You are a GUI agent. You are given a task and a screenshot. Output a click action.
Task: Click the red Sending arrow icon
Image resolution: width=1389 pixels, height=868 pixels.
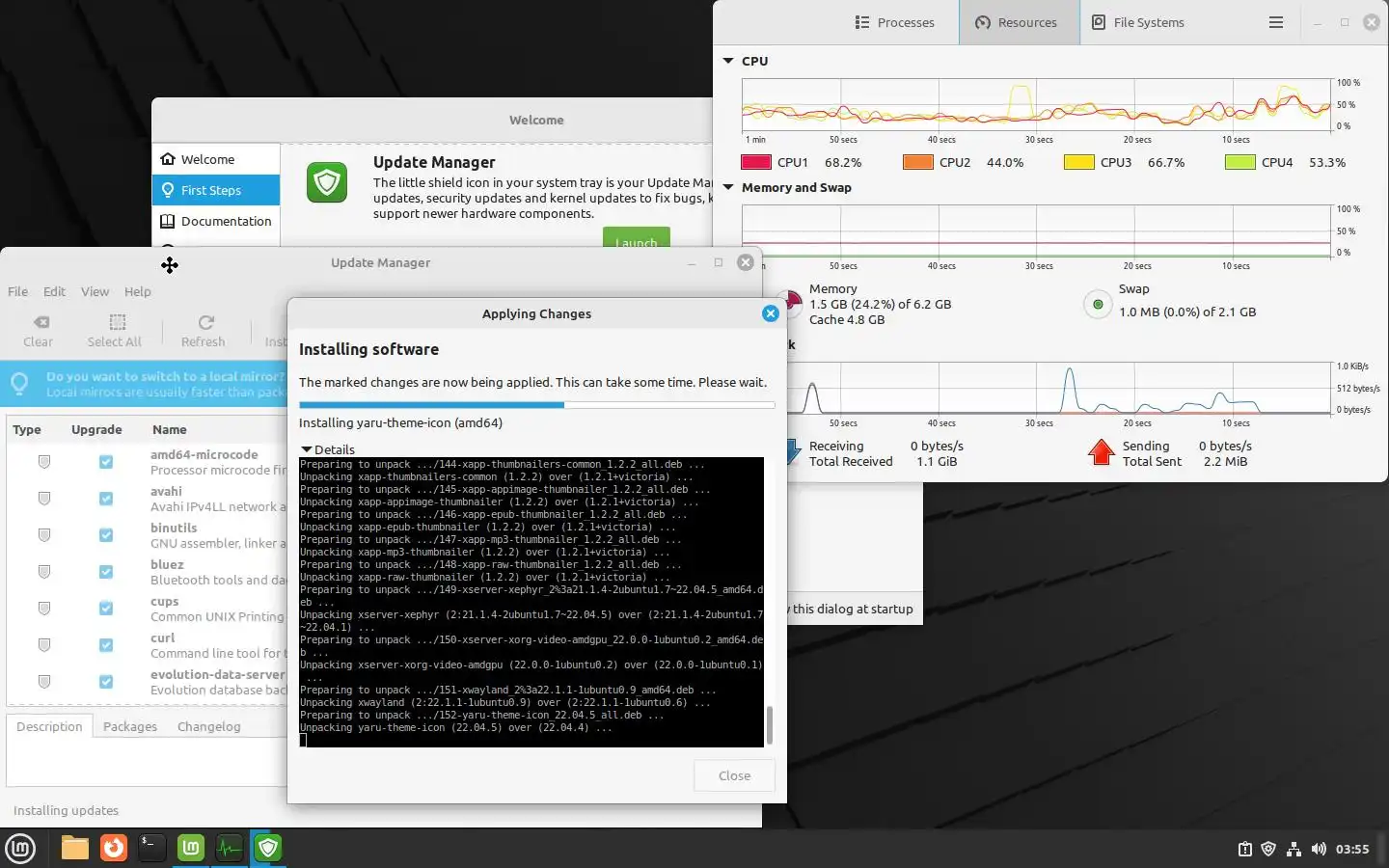1101,452
